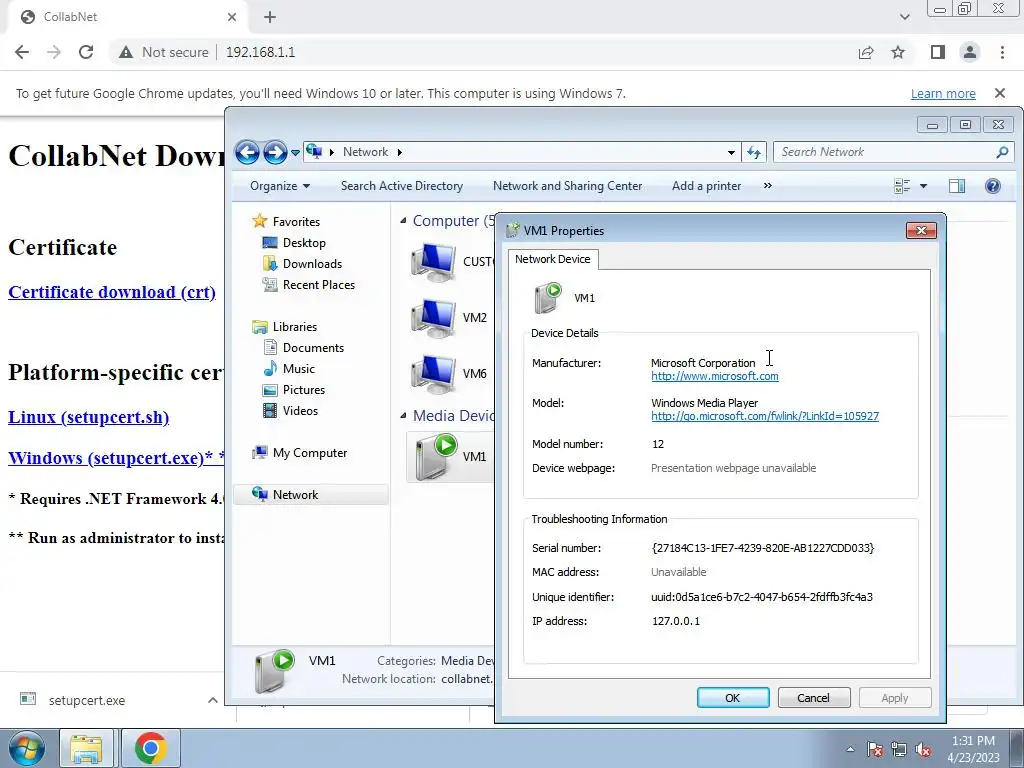
Task: Open Network and Sharing Center
Action: click(x=568, y=186)
